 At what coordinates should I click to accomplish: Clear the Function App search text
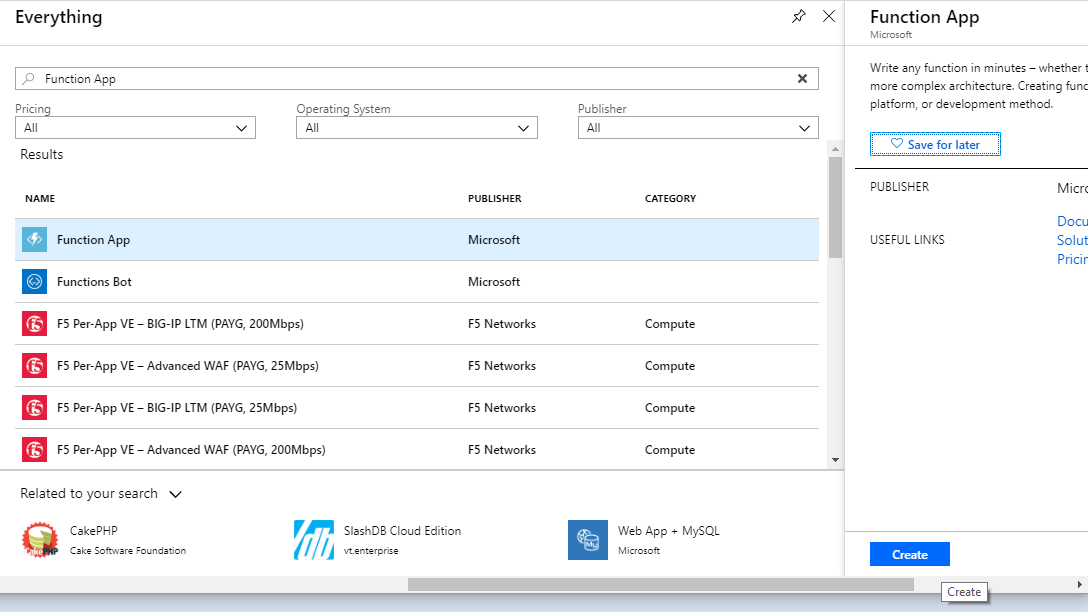click(x=802, y=78)
